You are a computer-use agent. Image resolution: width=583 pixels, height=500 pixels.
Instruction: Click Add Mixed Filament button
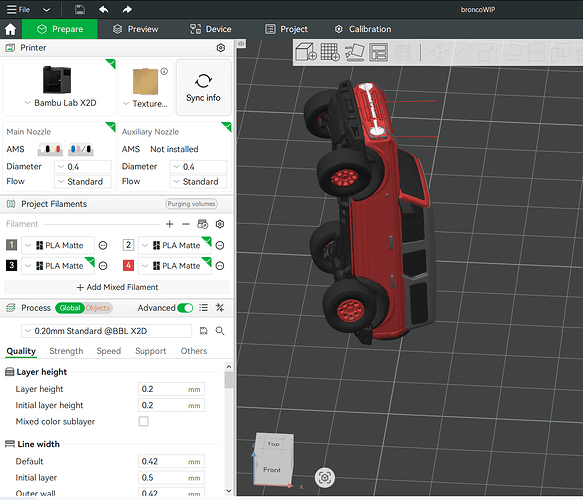coord(117,287)
